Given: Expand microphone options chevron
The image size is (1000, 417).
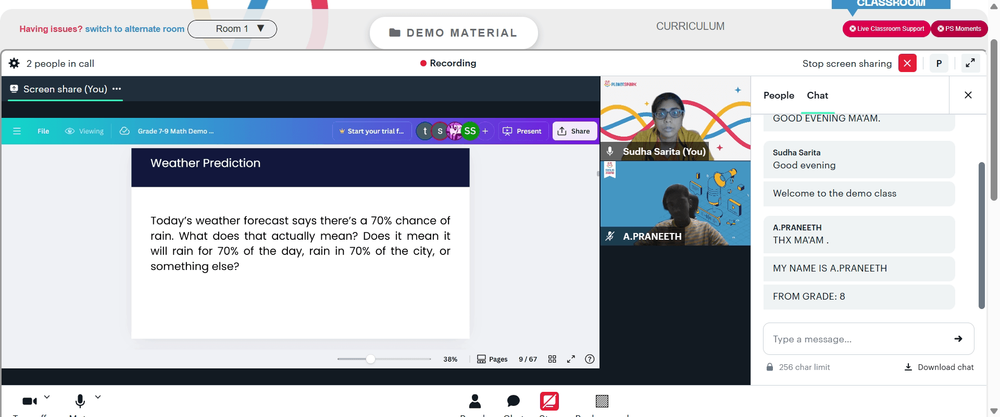Looking at the screenshot, I should pos(98,397).
